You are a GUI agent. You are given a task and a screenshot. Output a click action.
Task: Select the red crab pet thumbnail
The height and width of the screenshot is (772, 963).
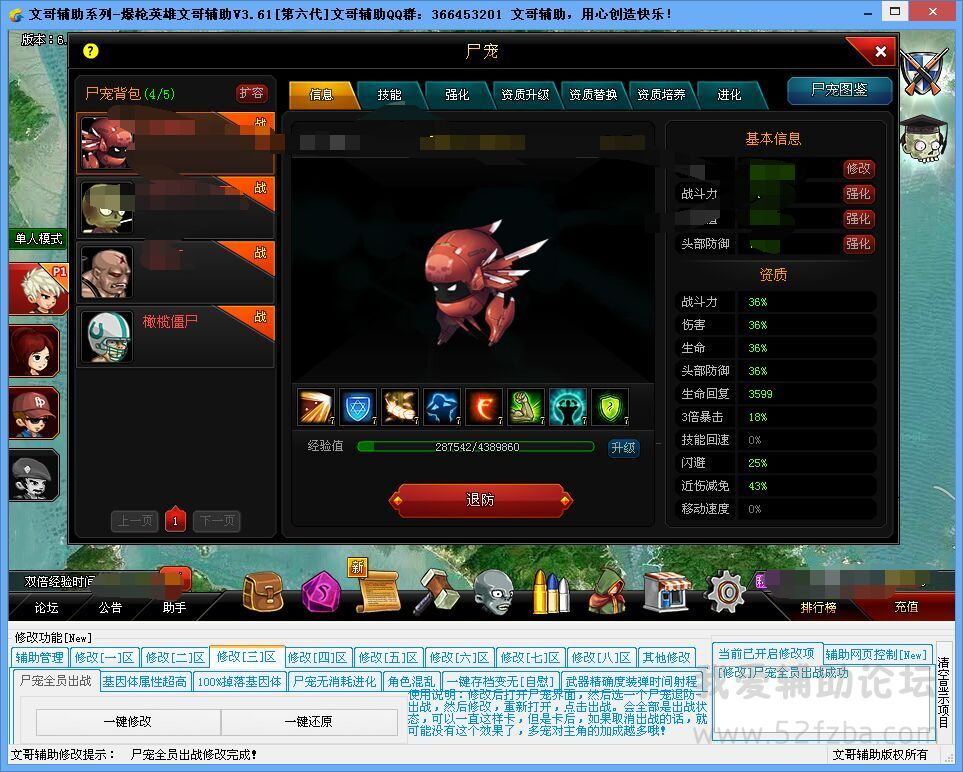pyautogui.click(x=107, y=142)
